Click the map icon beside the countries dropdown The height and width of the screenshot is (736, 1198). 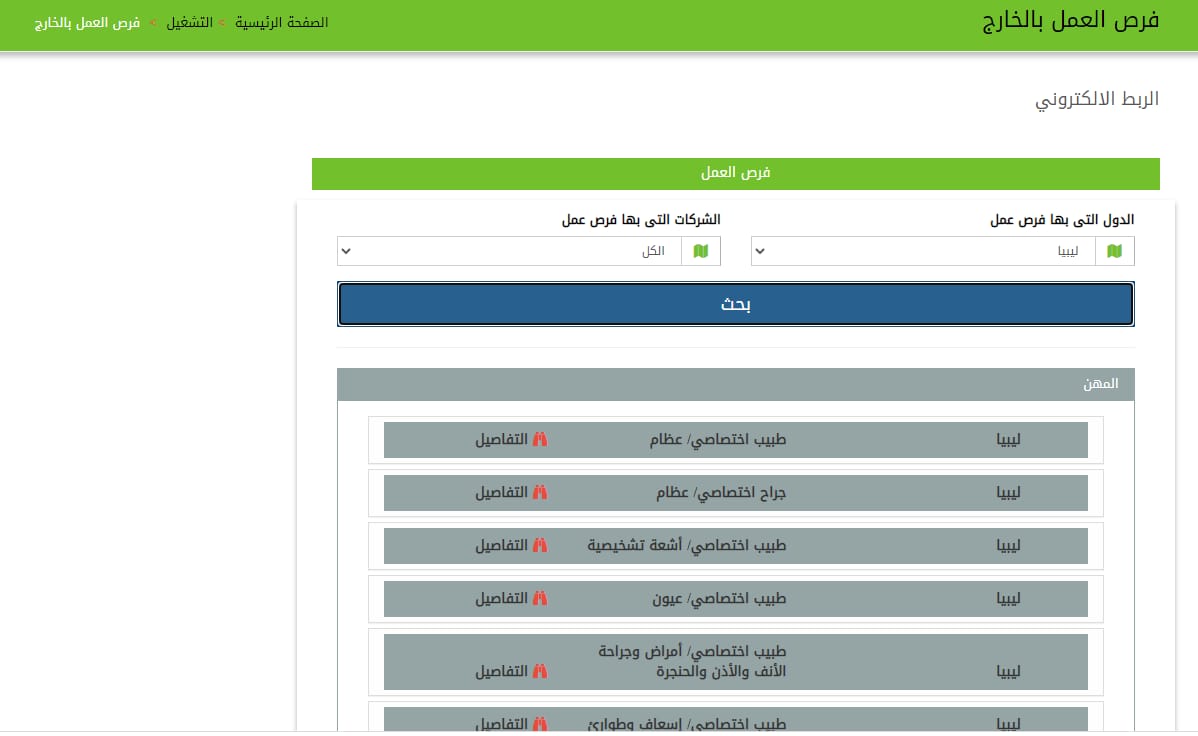click(x=1114, y=251)
